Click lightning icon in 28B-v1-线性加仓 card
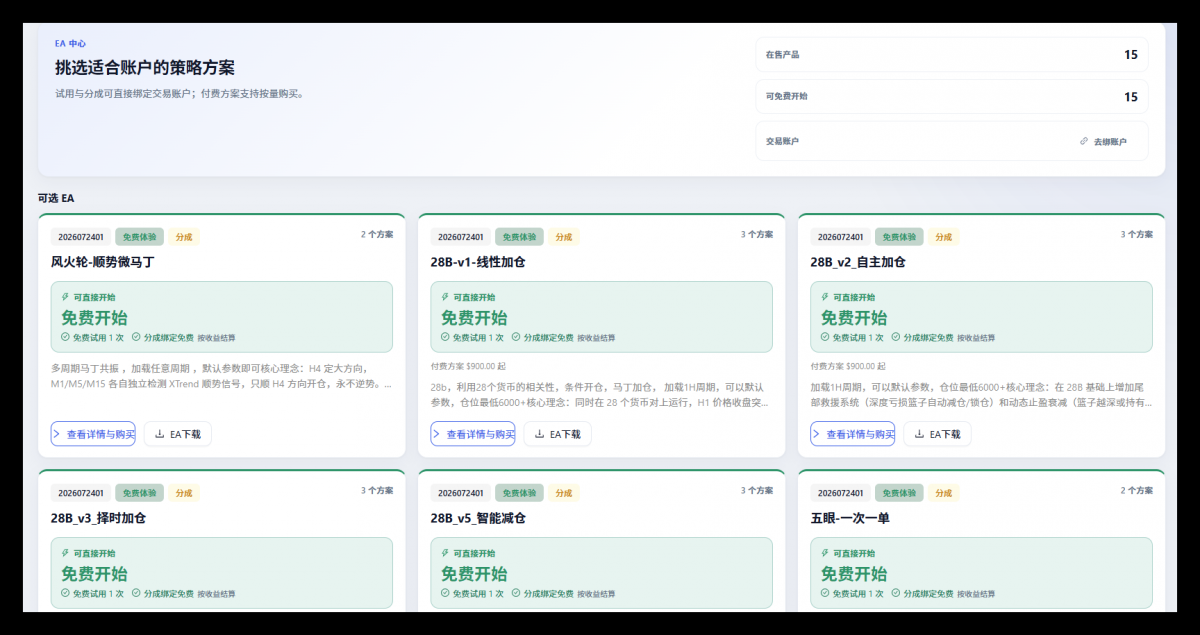The width and height of the screenshot is (1200, 635). 445,297
